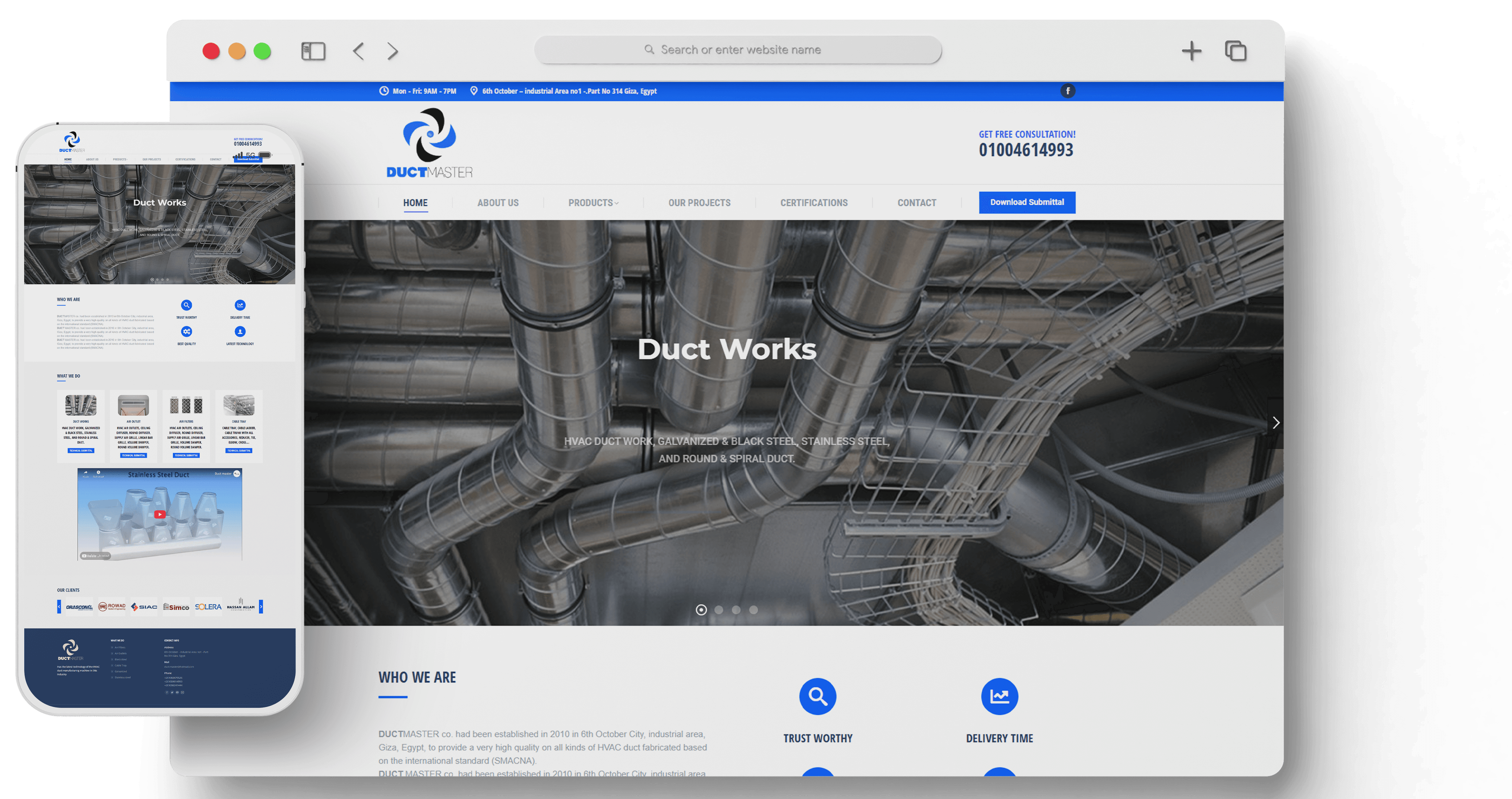Click the Facebook icon in top bar
Image resolution: width=1512 pixels, height=799 pixels.
click(x=1067, y=91)
